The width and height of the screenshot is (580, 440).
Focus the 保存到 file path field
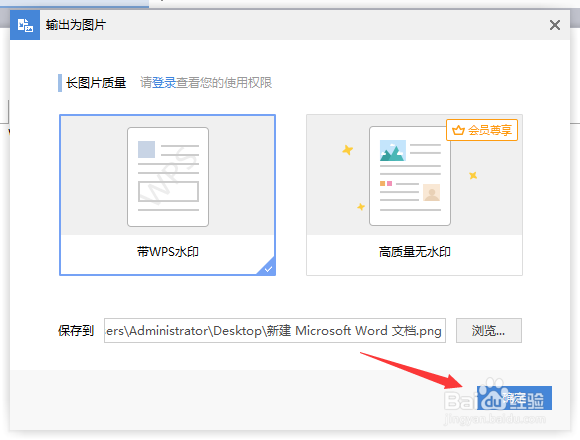274,330
